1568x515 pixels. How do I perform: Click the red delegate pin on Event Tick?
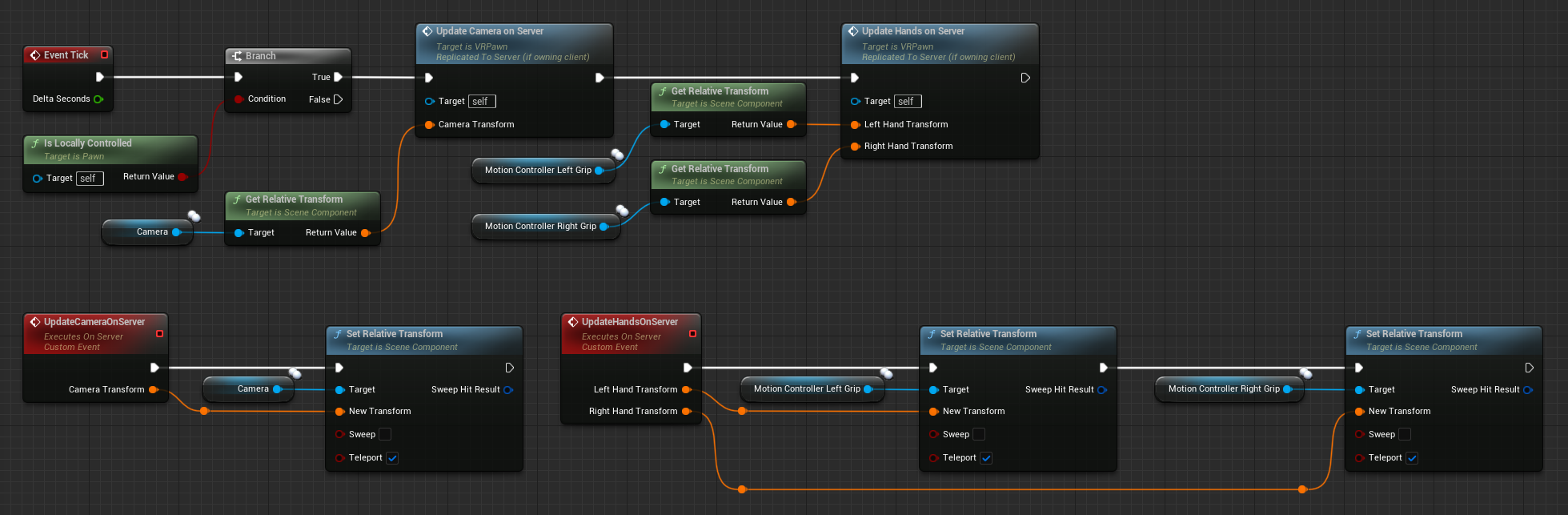click(104, 54)
